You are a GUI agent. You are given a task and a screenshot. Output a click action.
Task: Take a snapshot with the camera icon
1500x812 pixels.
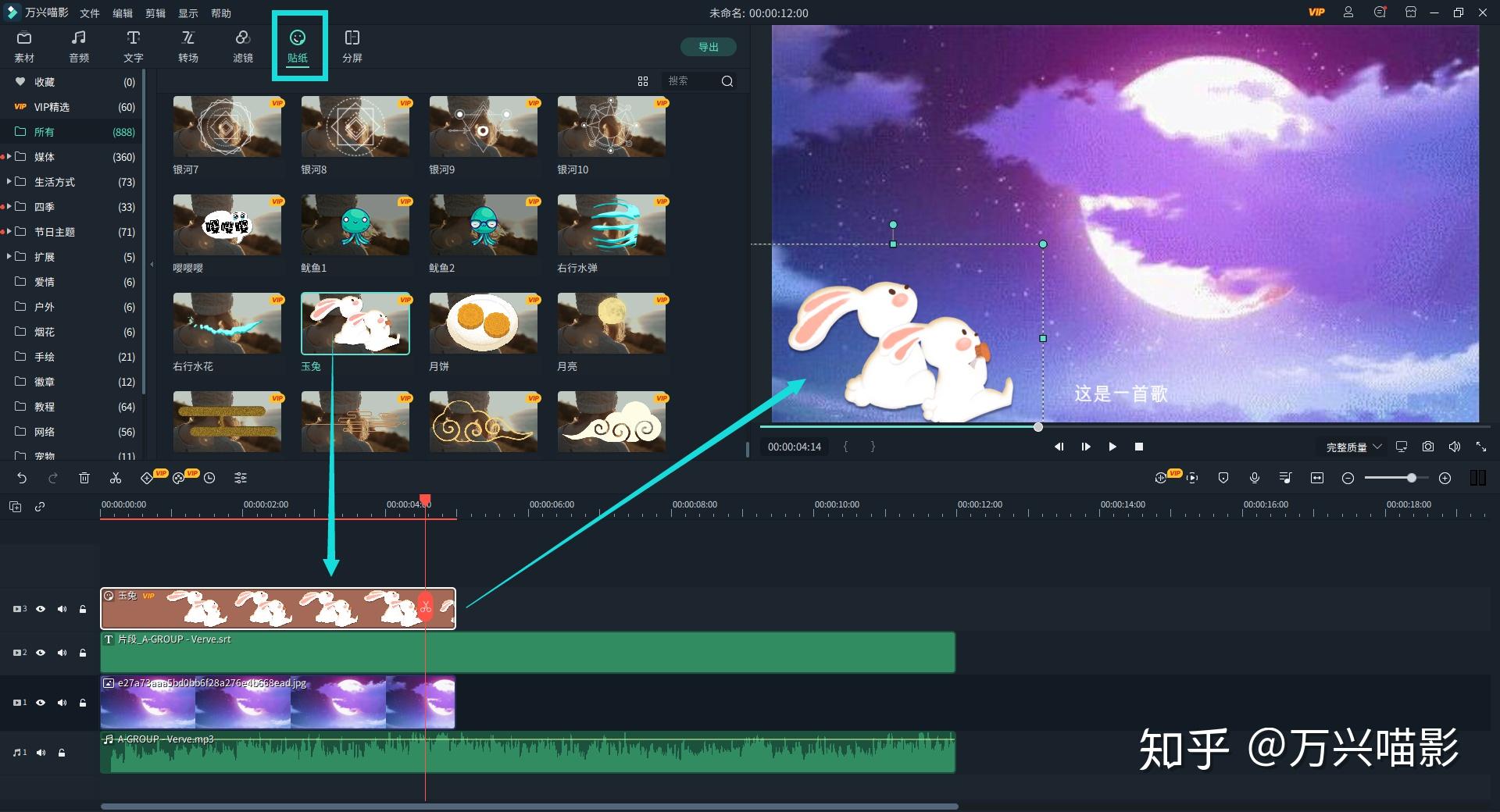(1428, 447)
